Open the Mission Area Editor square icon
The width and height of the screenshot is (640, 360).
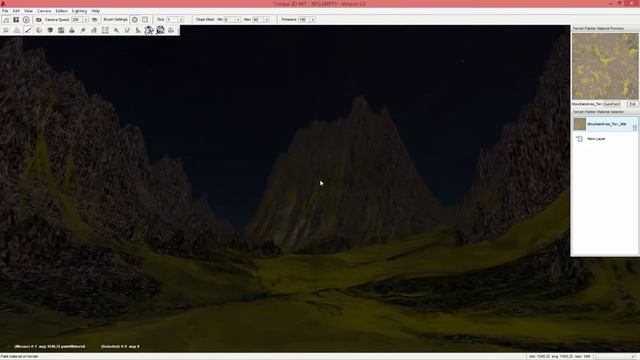(x=105, y=30)
